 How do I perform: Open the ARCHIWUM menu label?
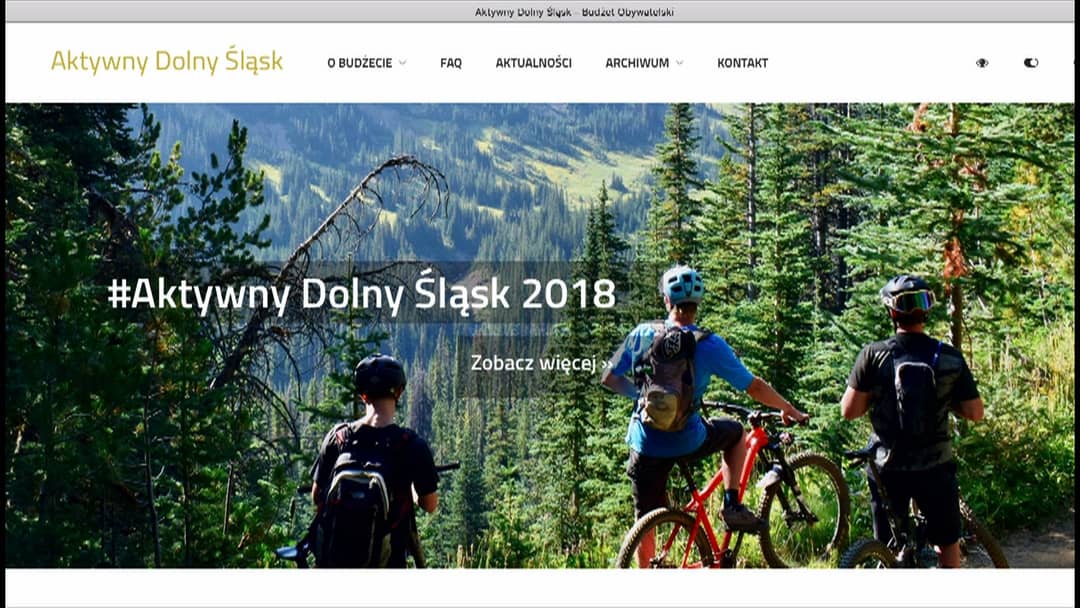coord(637,63)
